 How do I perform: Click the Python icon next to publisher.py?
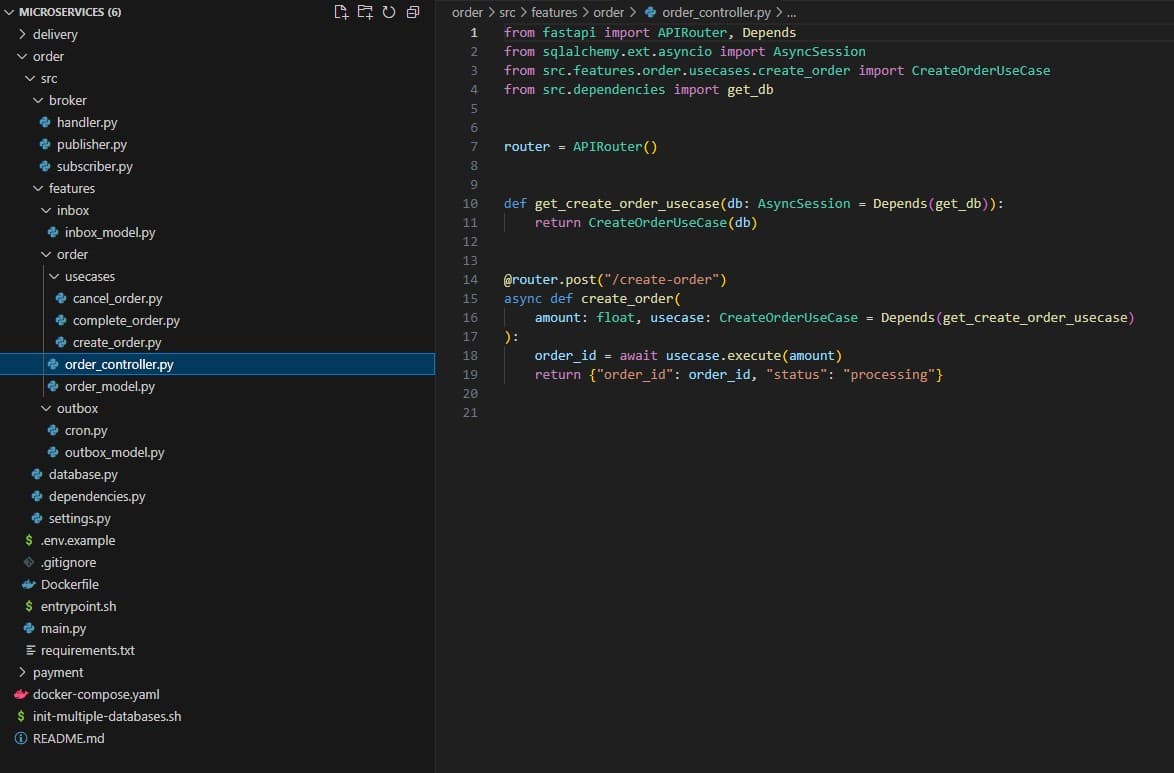tap(45, 144)
